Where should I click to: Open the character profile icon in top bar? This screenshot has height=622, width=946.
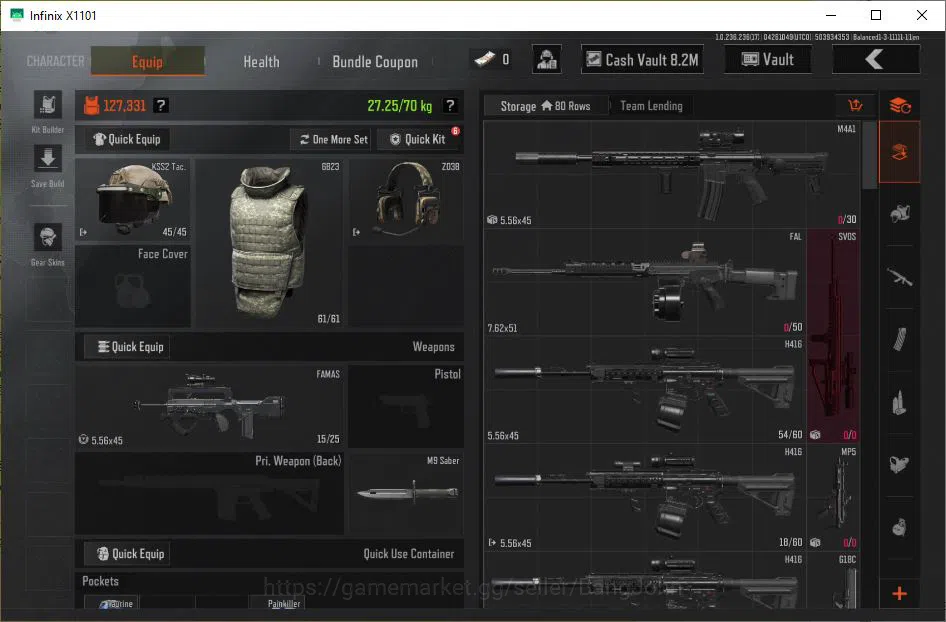547,59
